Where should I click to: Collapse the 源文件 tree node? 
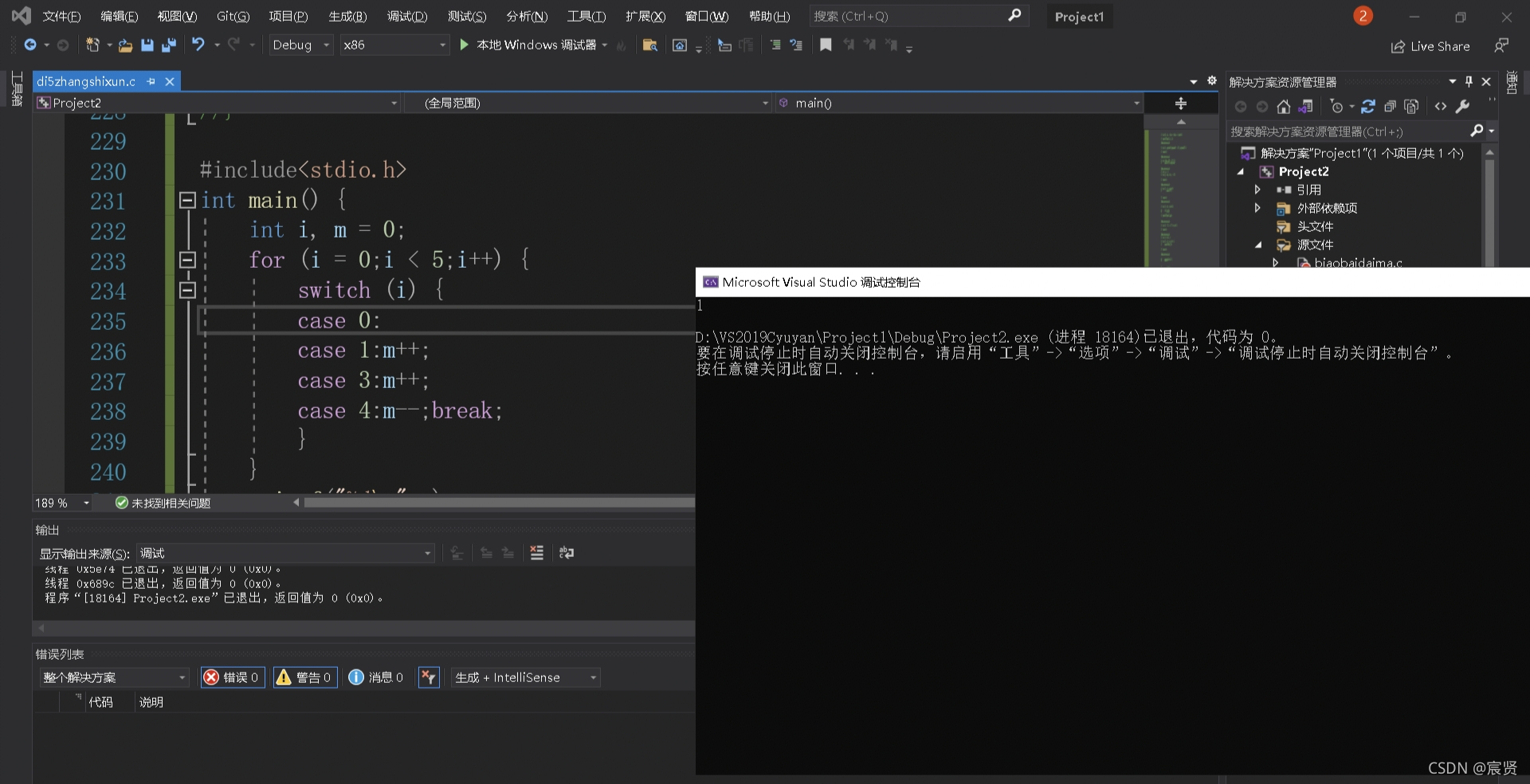[x=1257, y=245]
